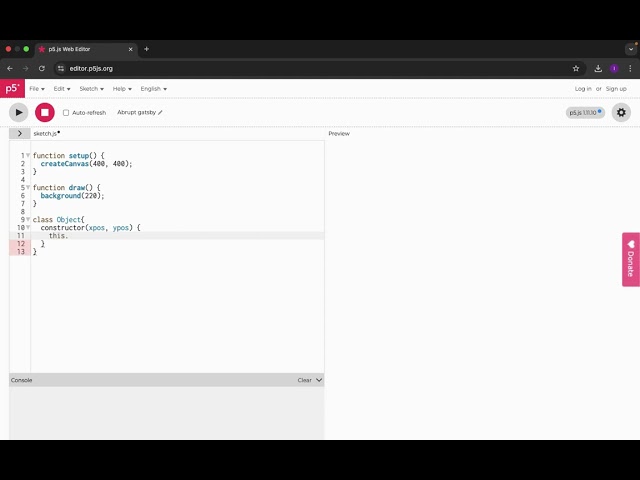640x480 pixels.
Task: Open editor settings gear icon
Action: (621, 112)
